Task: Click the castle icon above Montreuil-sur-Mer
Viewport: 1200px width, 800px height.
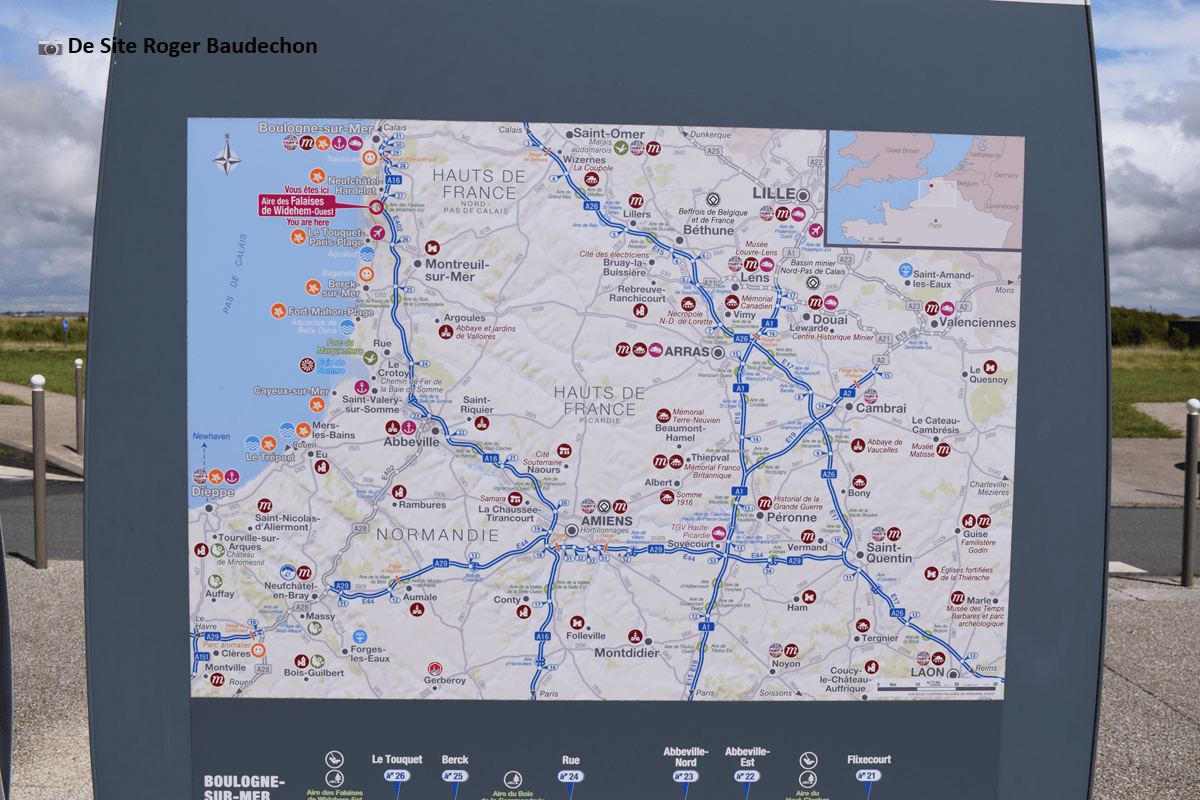Action: click(432, 247)
